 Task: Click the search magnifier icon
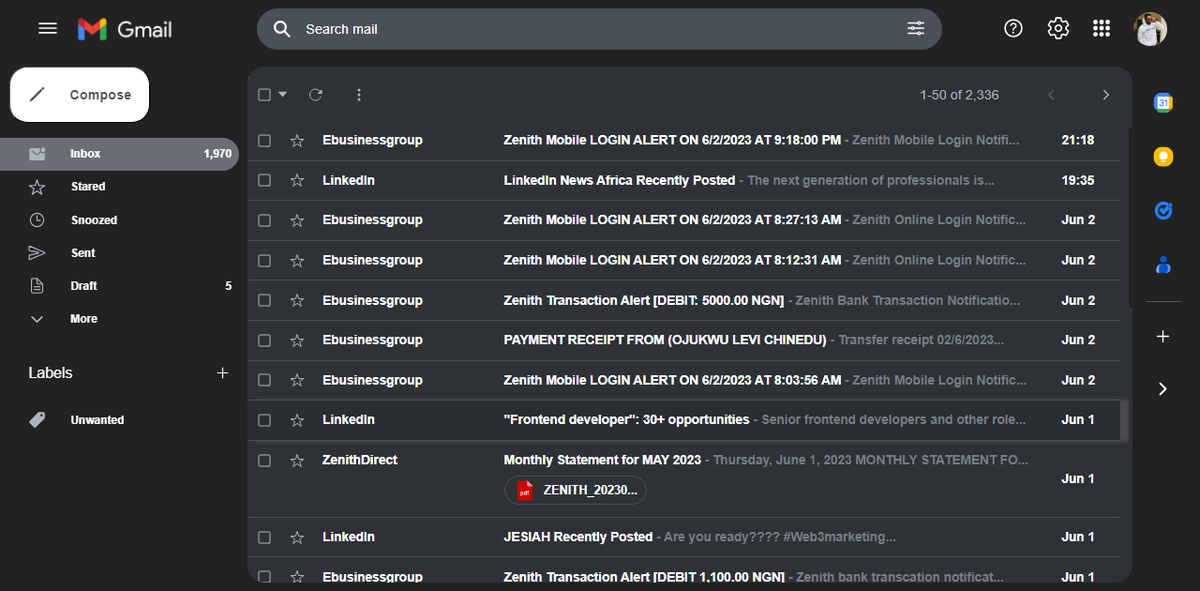(283, 29)
